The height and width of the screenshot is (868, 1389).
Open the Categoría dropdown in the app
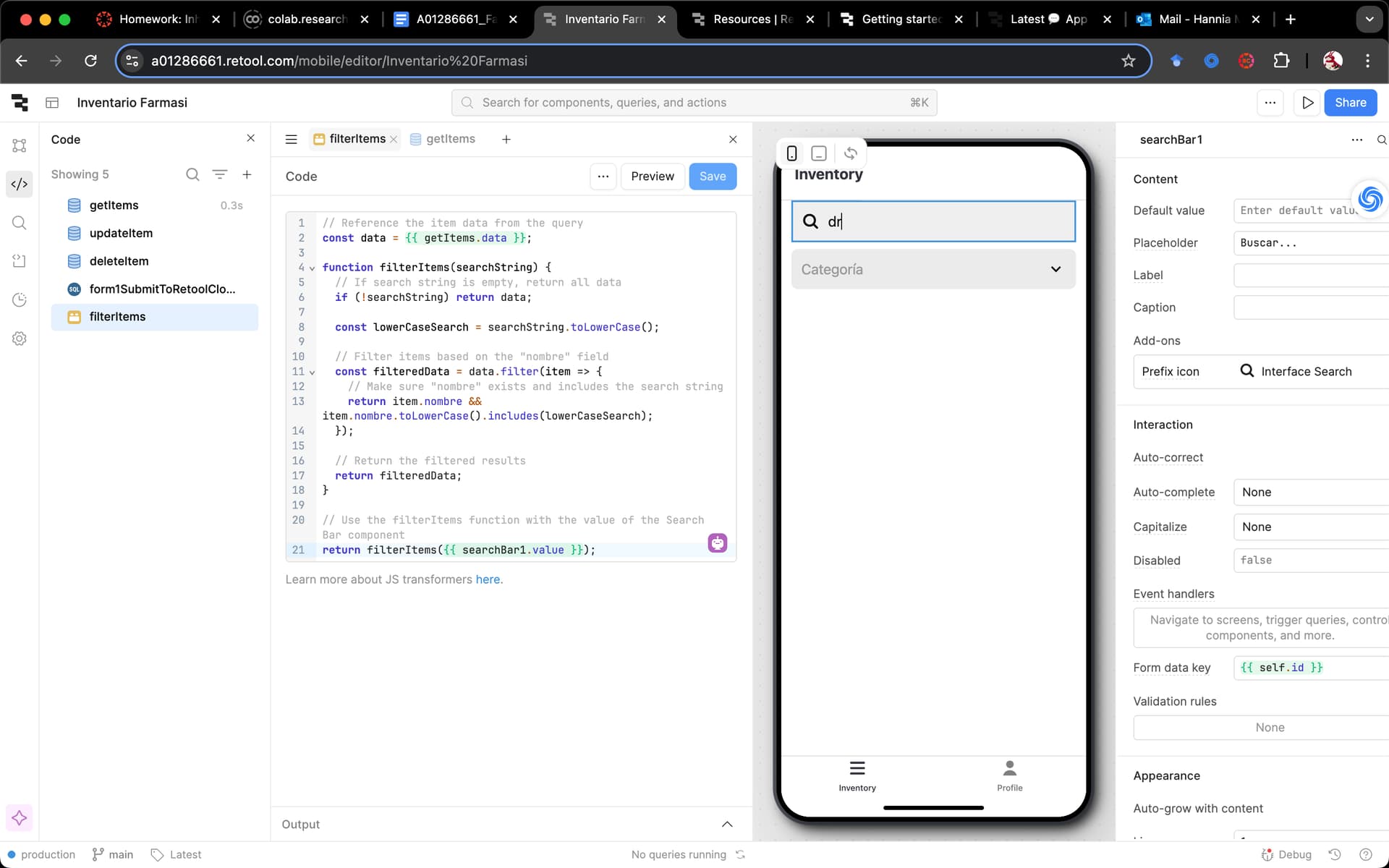point(933,269)
